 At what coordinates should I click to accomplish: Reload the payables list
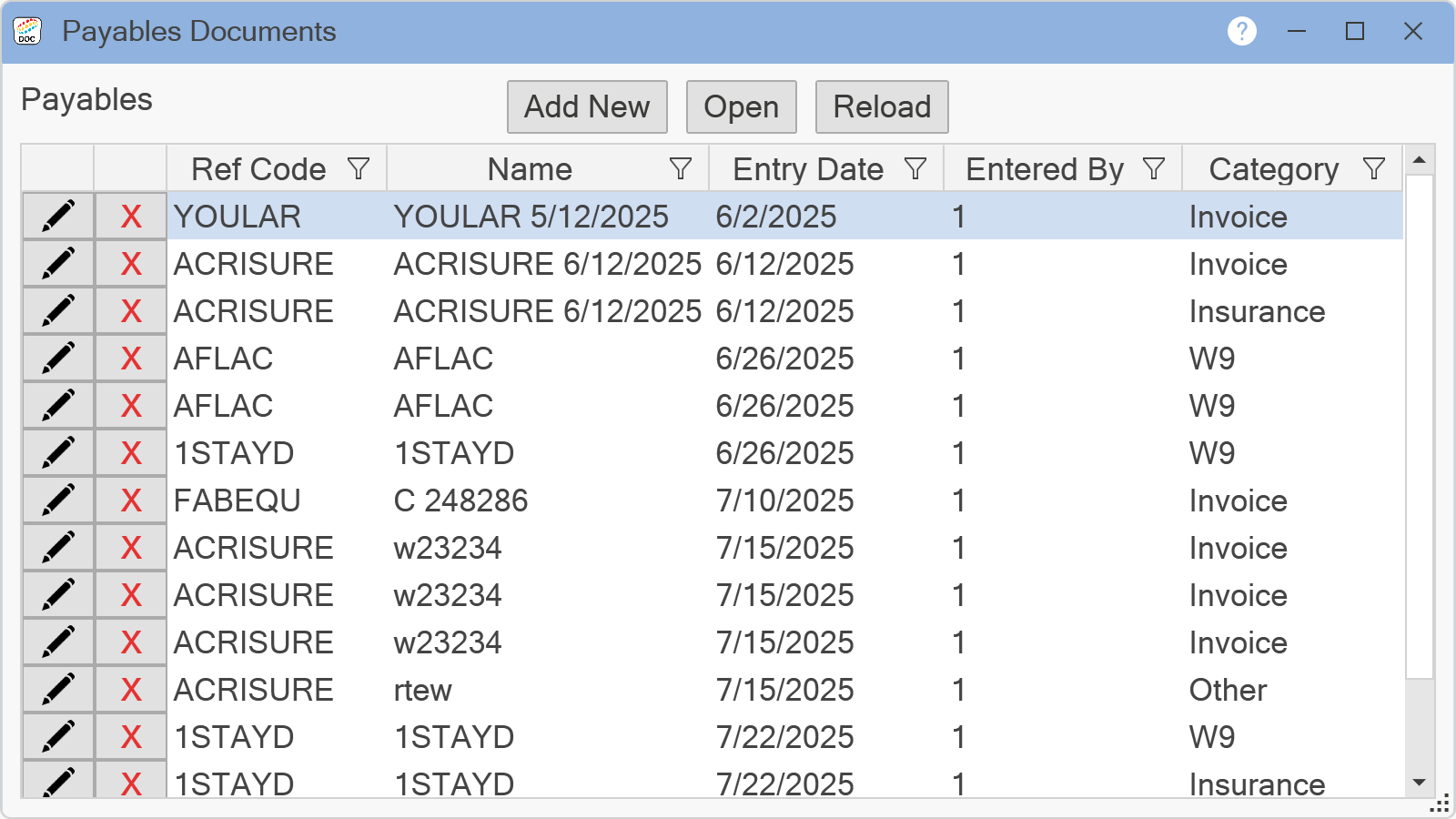(x=881, y=107)
